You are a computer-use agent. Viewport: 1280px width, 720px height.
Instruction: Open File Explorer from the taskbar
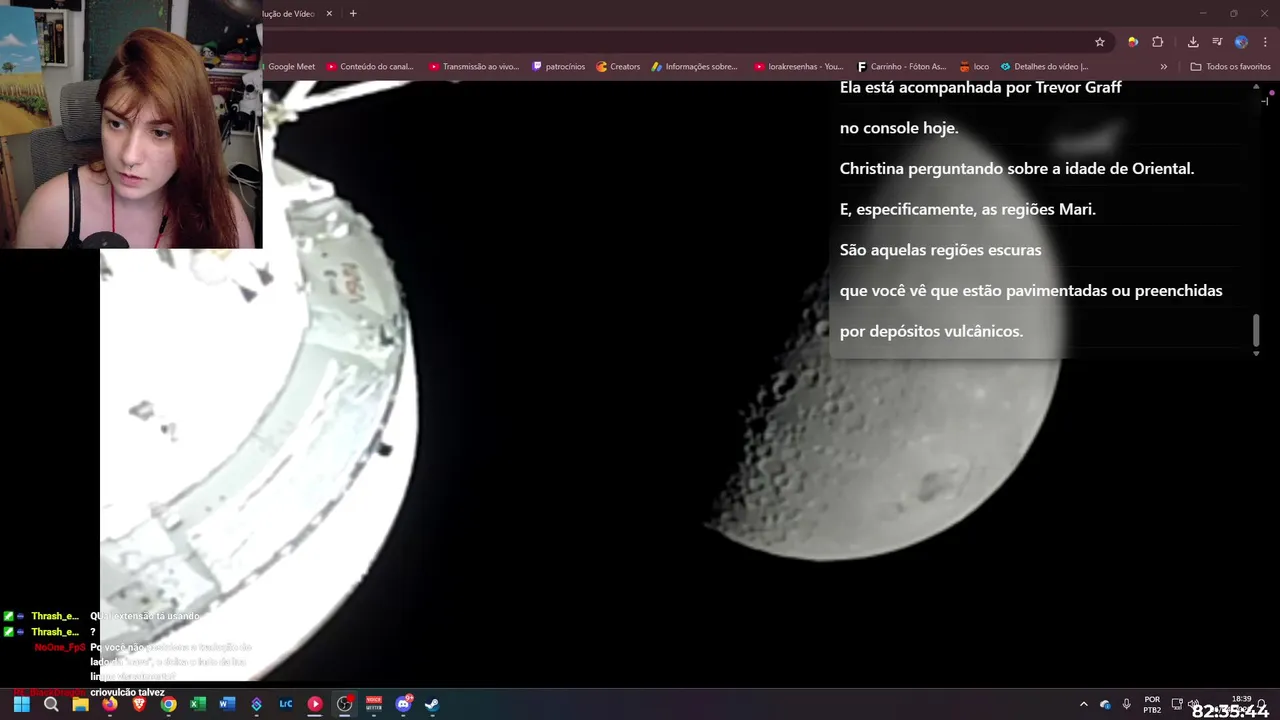(x=80, y=704)
